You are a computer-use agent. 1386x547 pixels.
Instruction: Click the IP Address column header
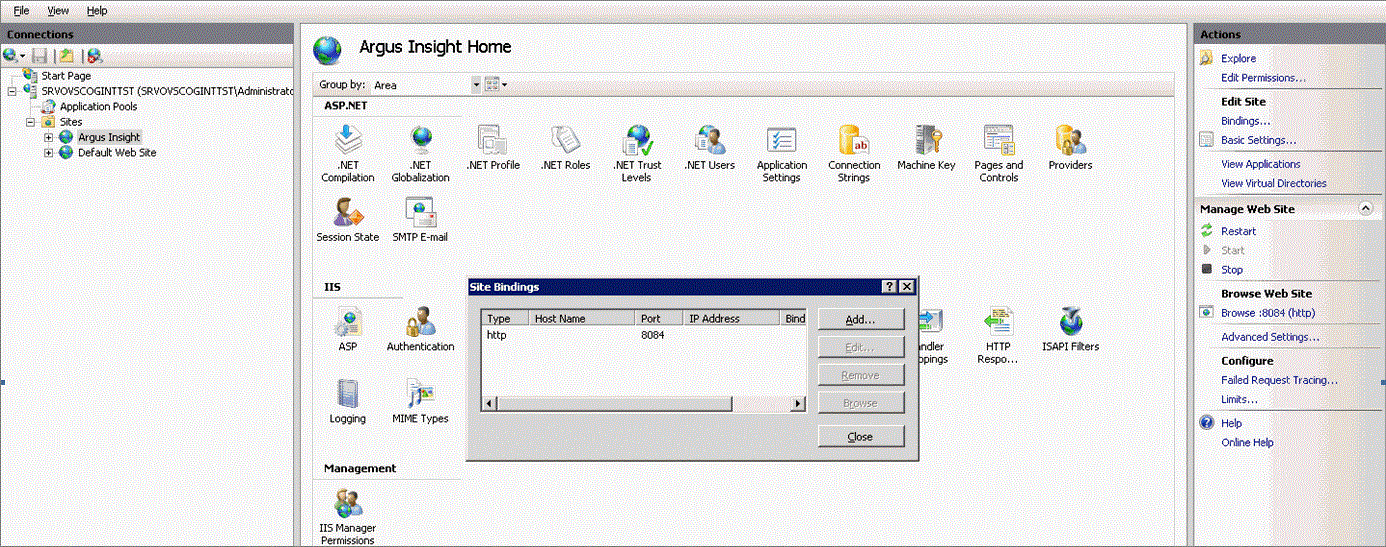[730, 319]
